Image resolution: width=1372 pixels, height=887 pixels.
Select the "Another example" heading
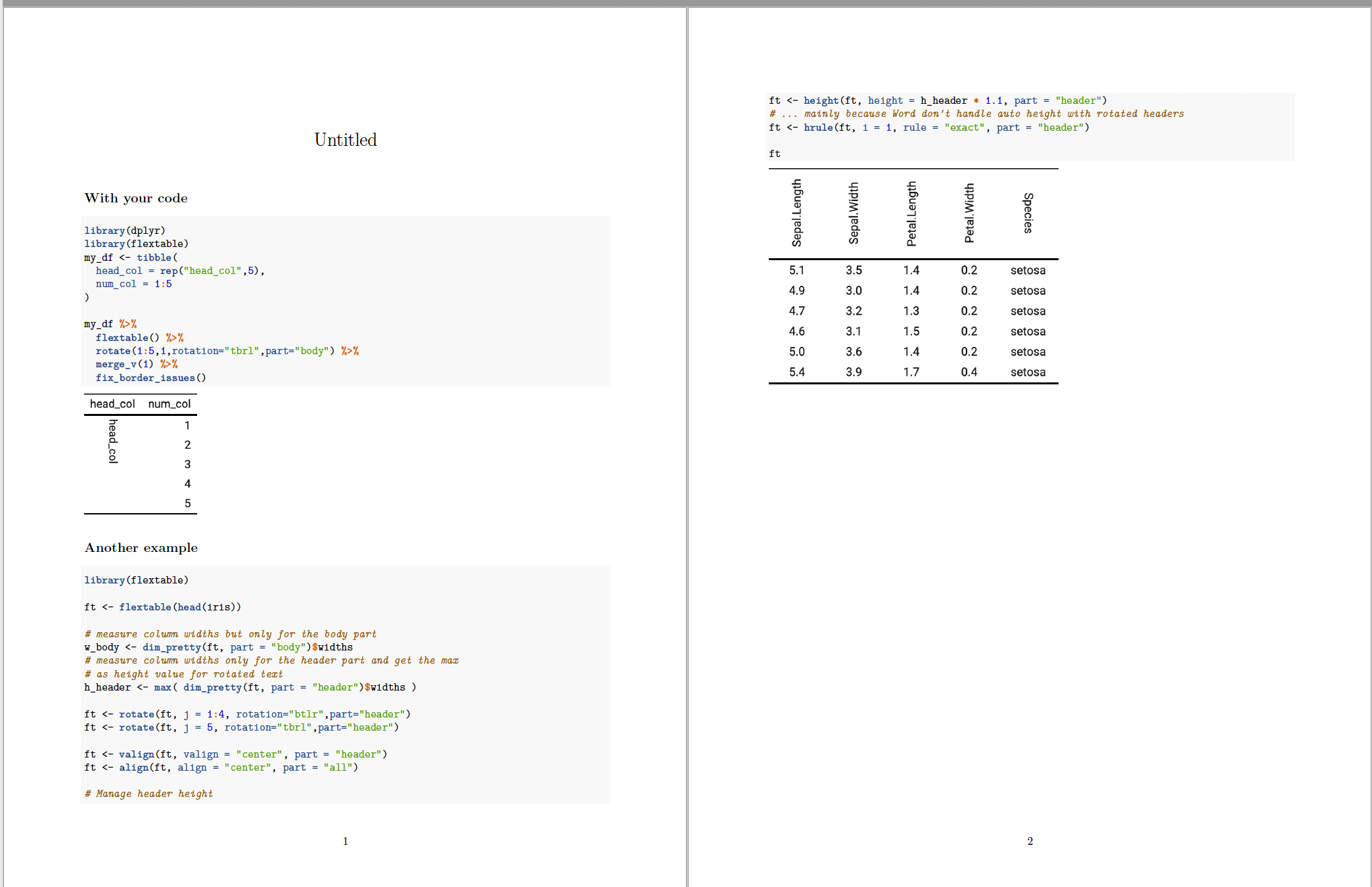pyautogui.click(x=141, y=547)
